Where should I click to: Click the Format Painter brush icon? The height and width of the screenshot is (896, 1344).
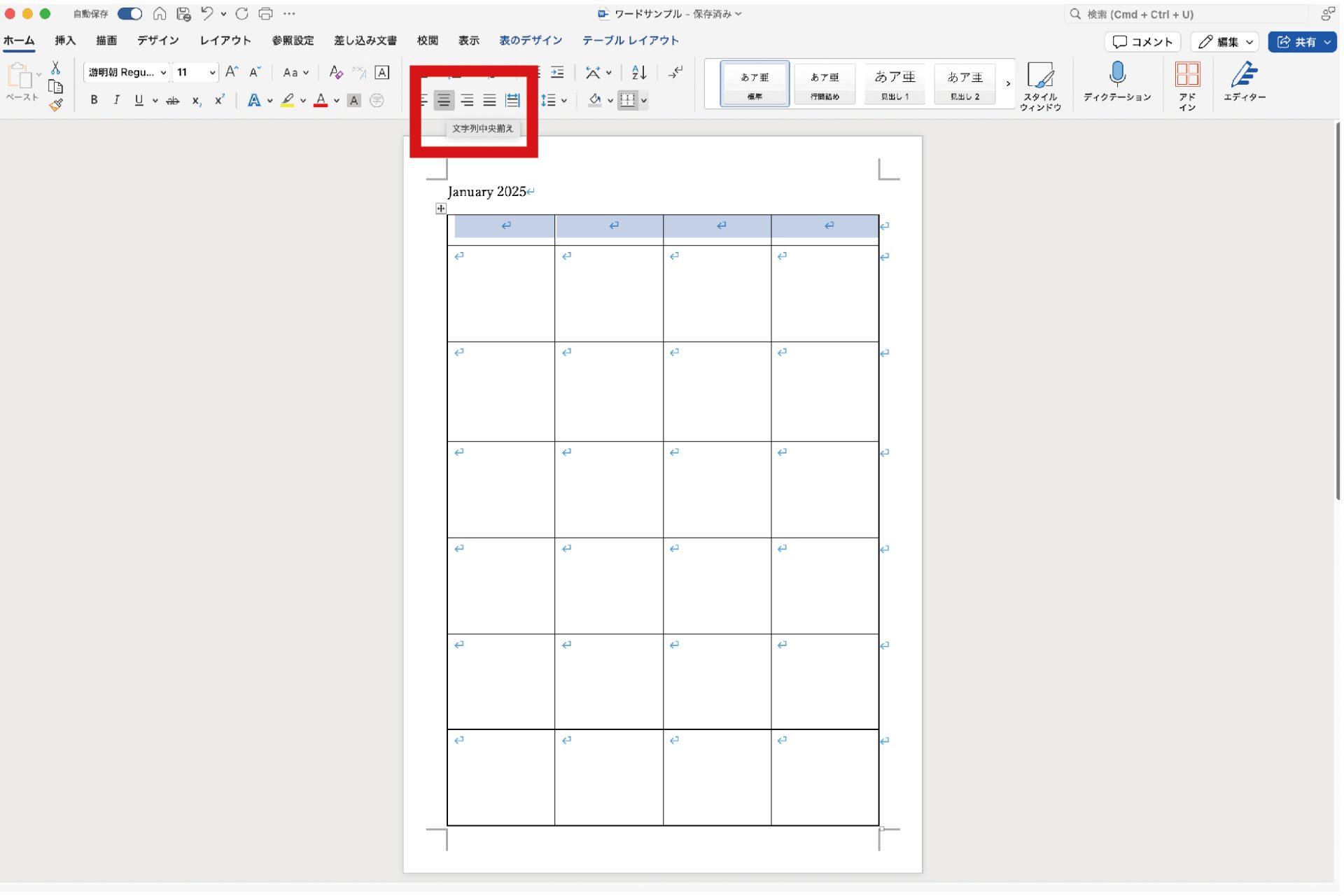tap(56, 106)
